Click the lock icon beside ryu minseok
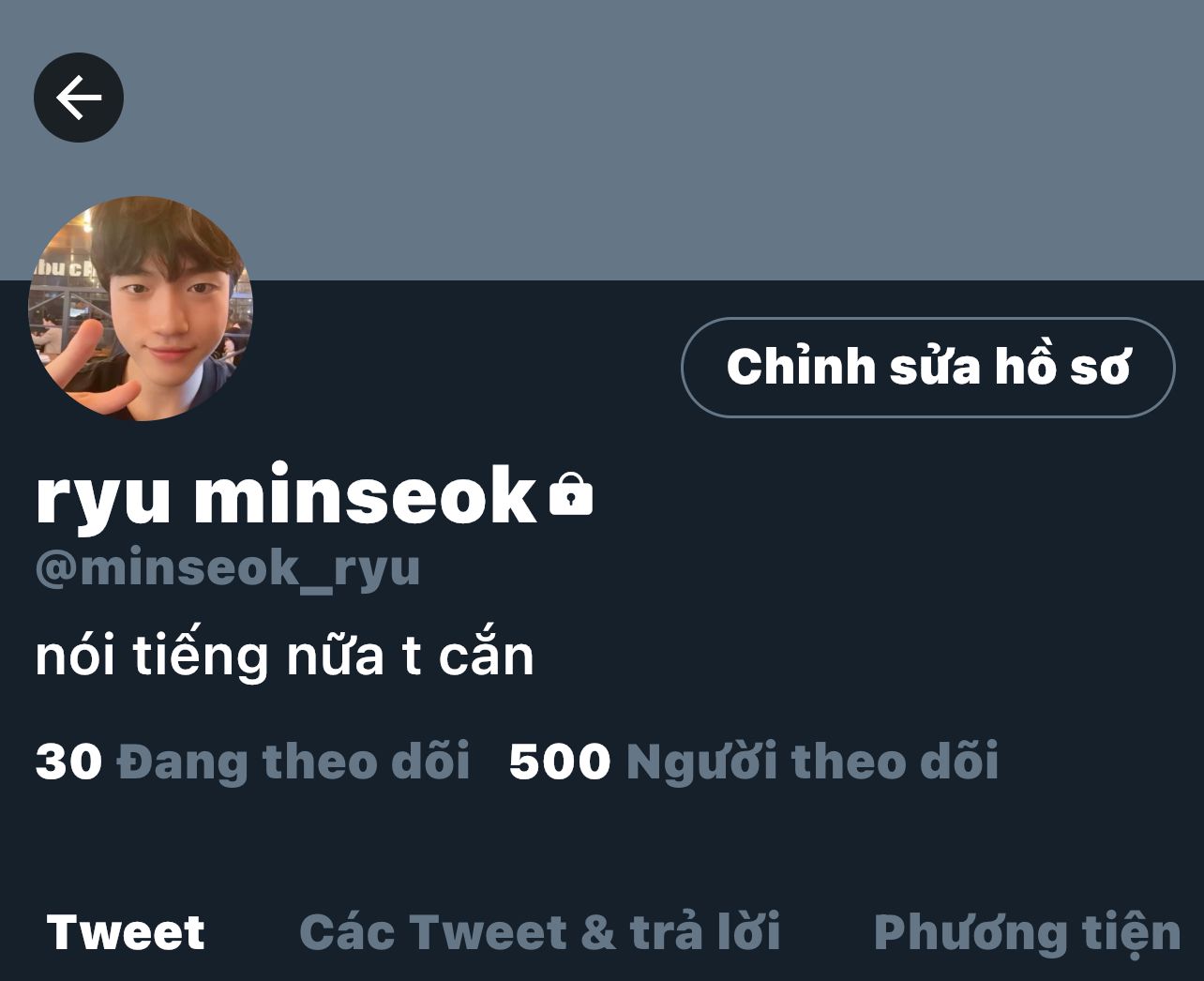 coord(570,494)
